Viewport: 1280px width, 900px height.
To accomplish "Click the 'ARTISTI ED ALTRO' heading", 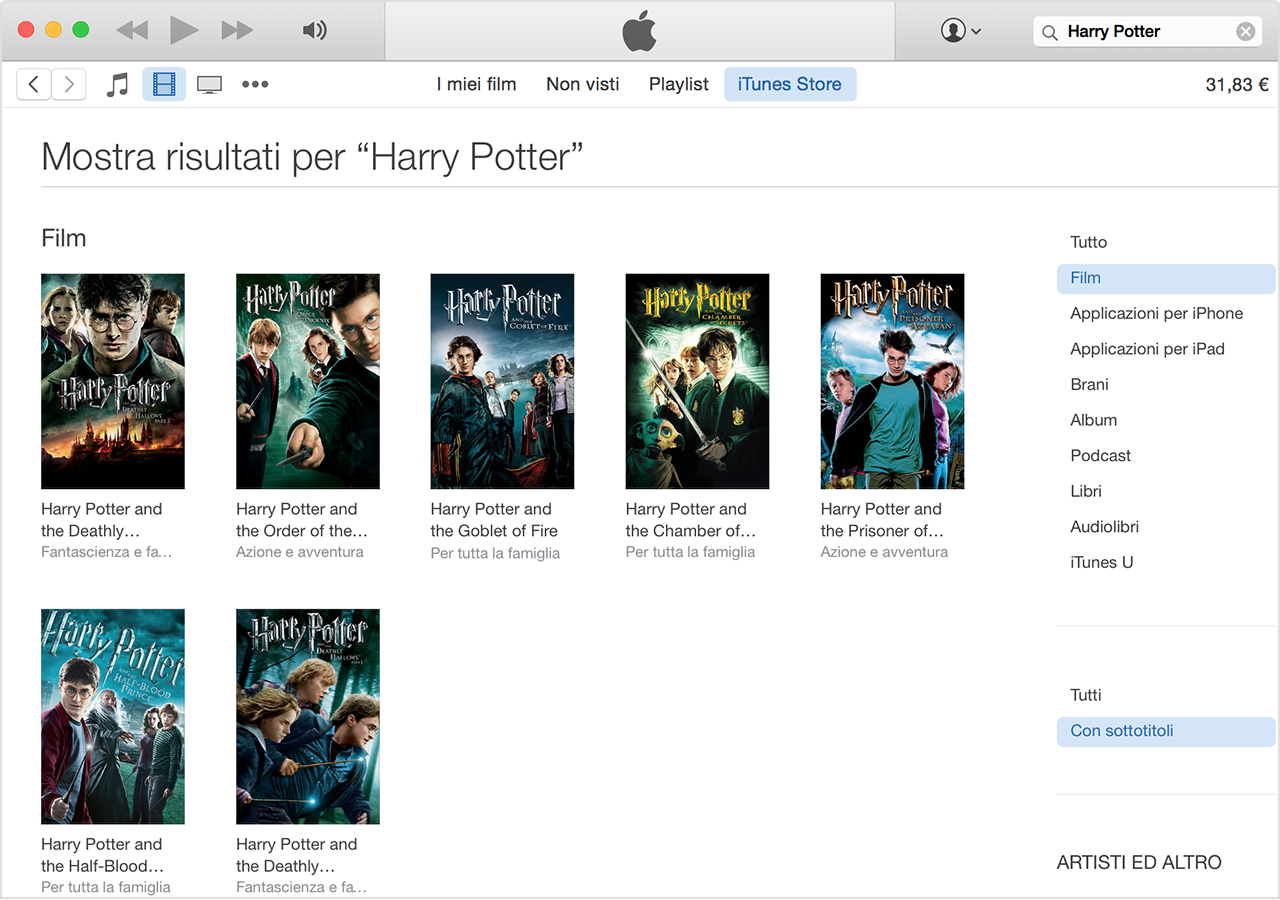I will (x=1139, y=862).
